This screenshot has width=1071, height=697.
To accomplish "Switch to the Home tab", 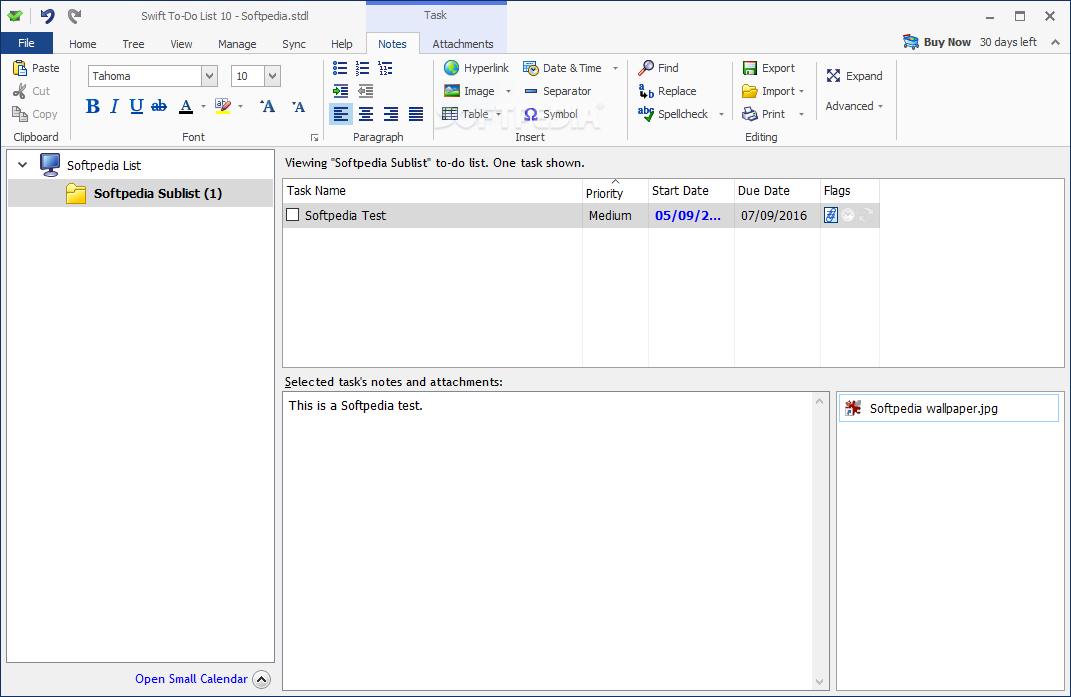I will pos(83,44).
